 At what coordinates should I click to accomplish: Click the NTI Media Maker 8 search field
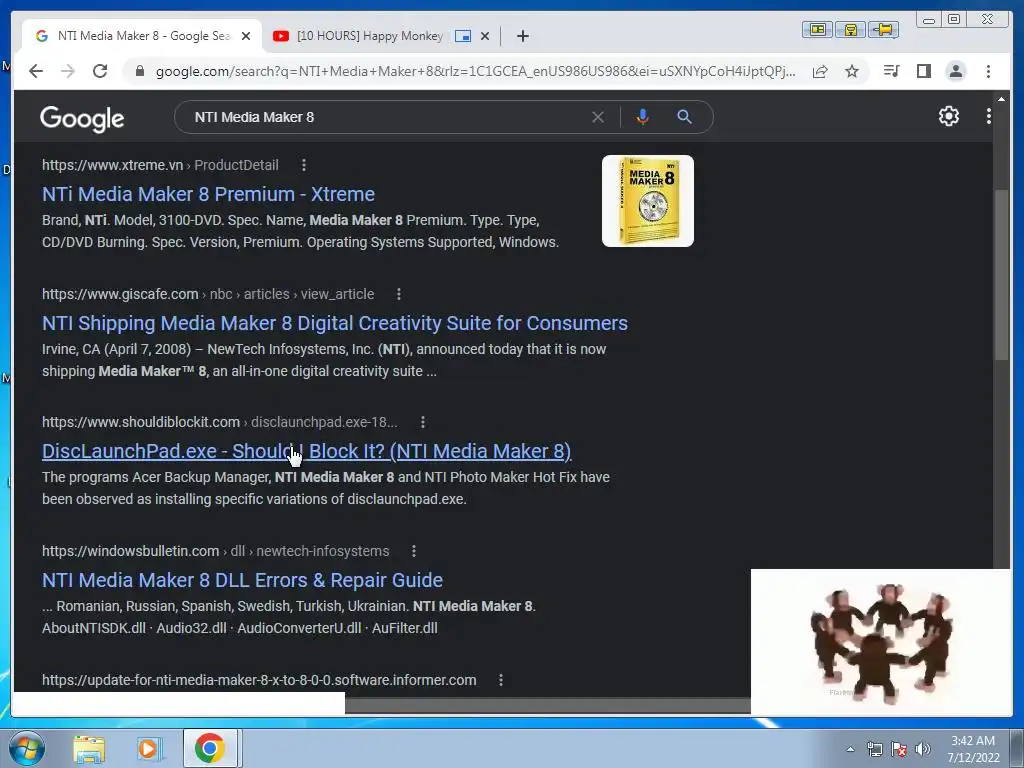(x=385, y=117)
